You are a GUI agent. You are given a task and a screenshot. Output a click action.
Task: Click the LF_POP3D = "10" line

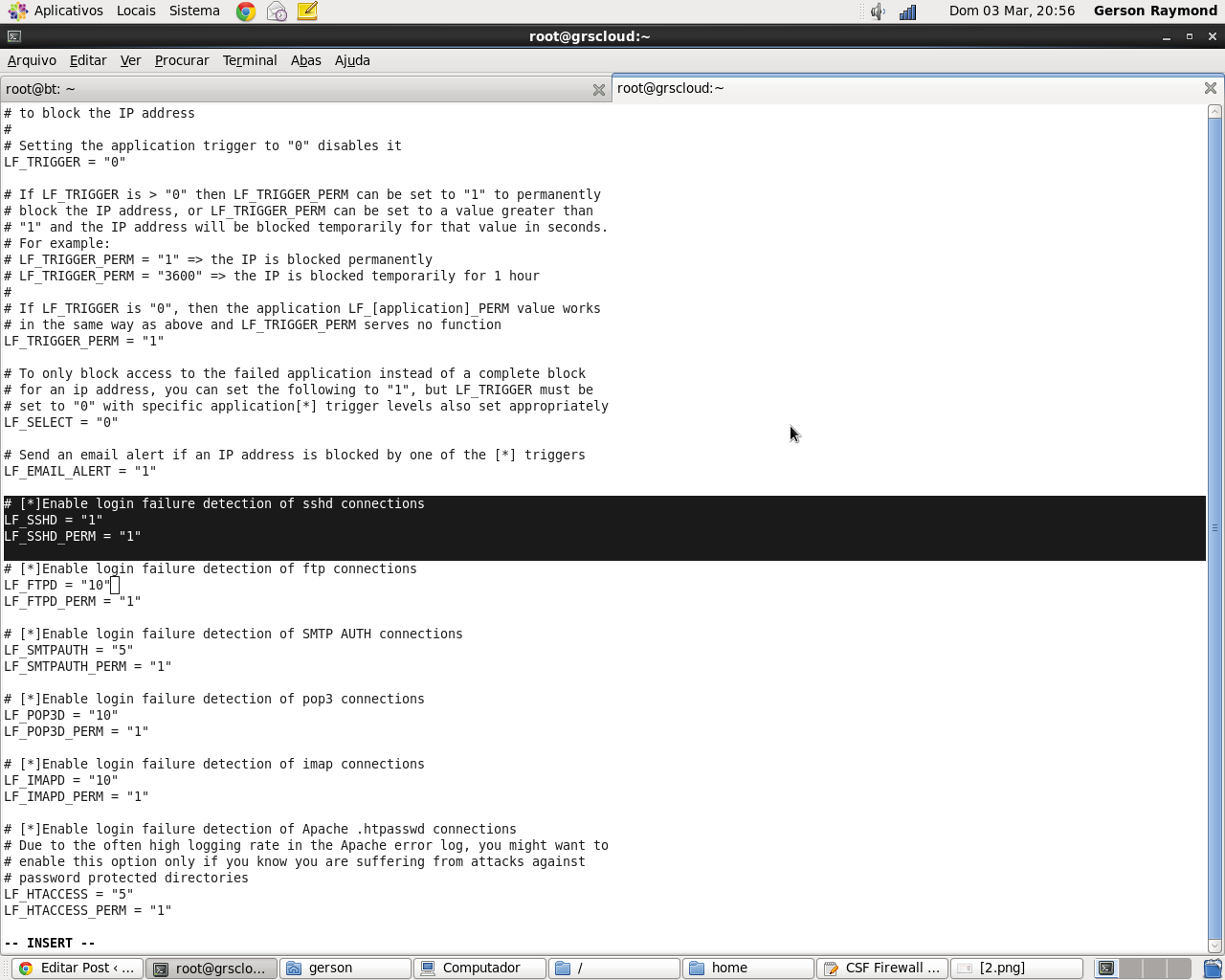[61, 715]
